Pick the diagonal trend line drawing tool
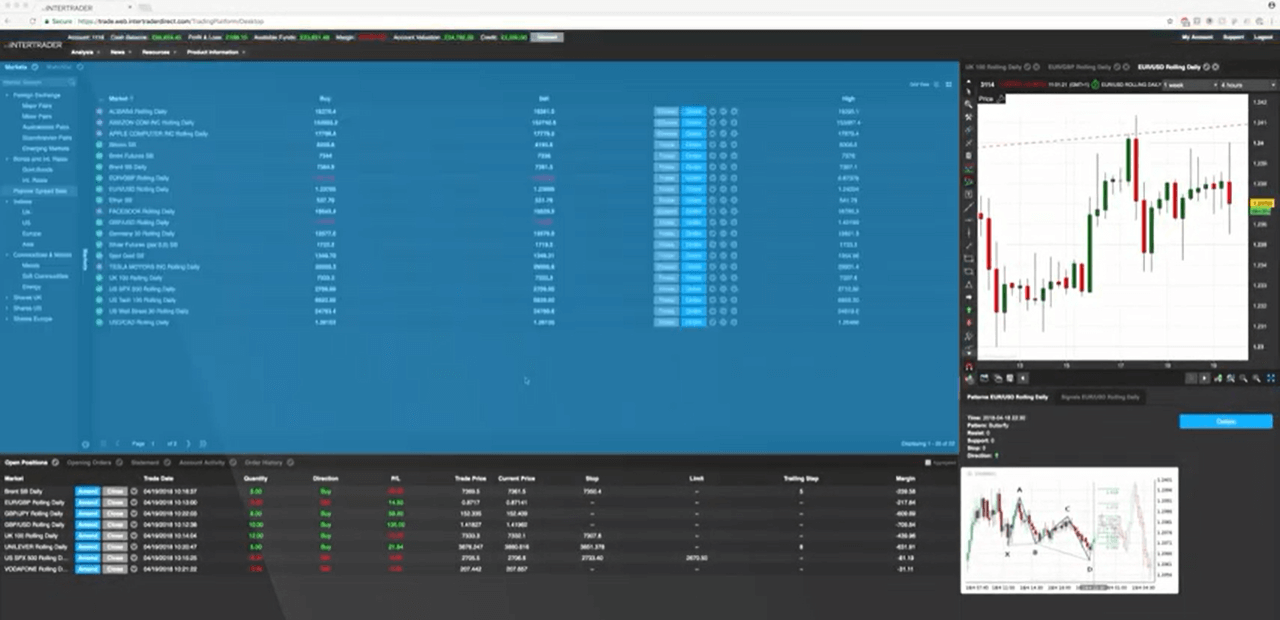The height and width of the screenshot is (620, 1280). coord(968,207)
